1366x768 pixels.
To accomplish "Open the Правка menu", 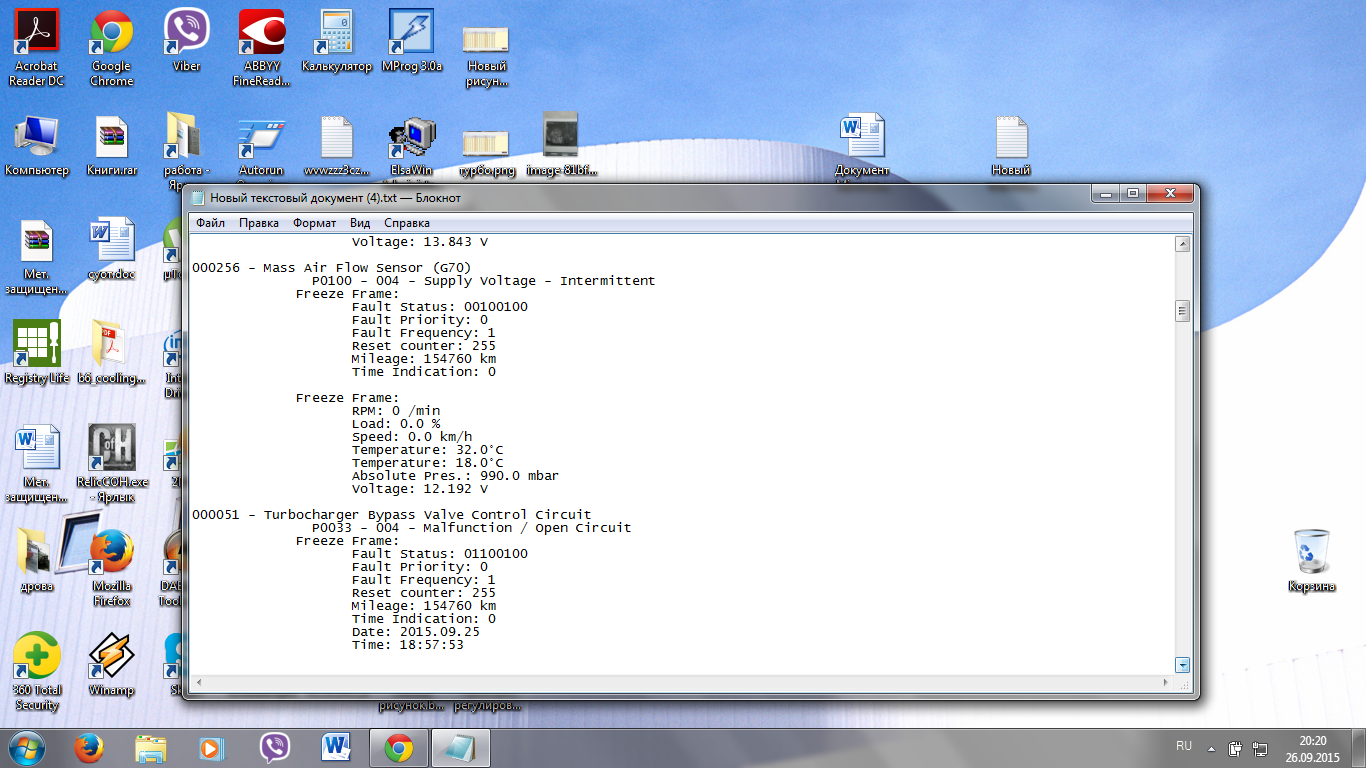I will (258, 223).
